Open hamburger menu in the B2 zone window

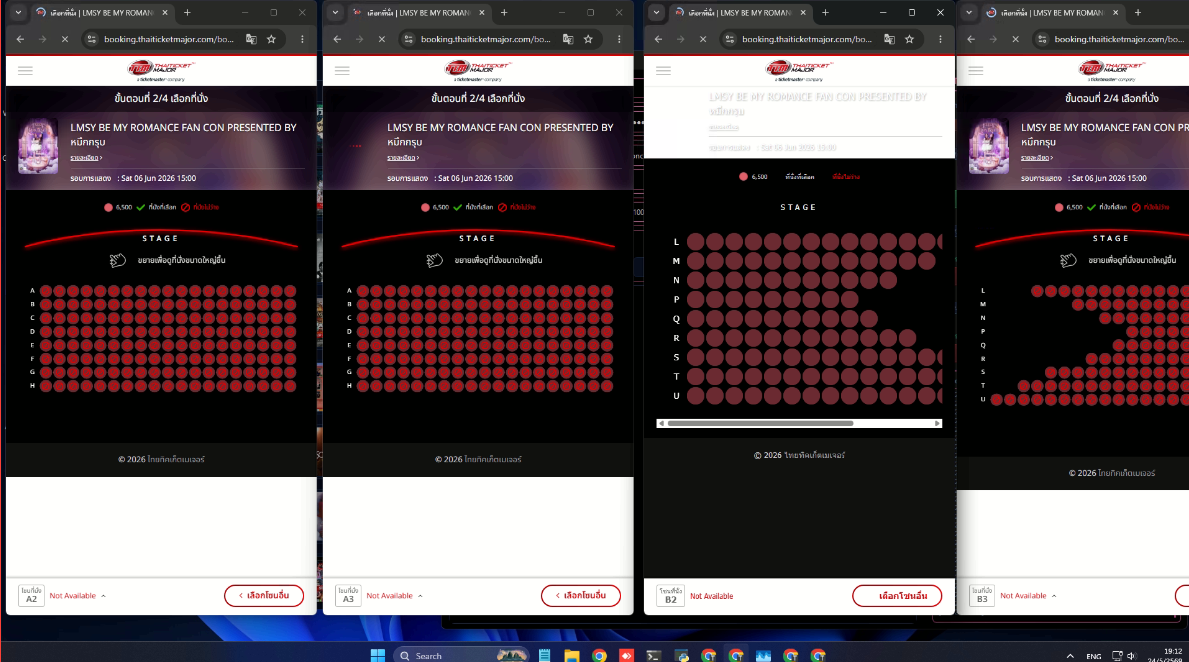tap(664, 70)
